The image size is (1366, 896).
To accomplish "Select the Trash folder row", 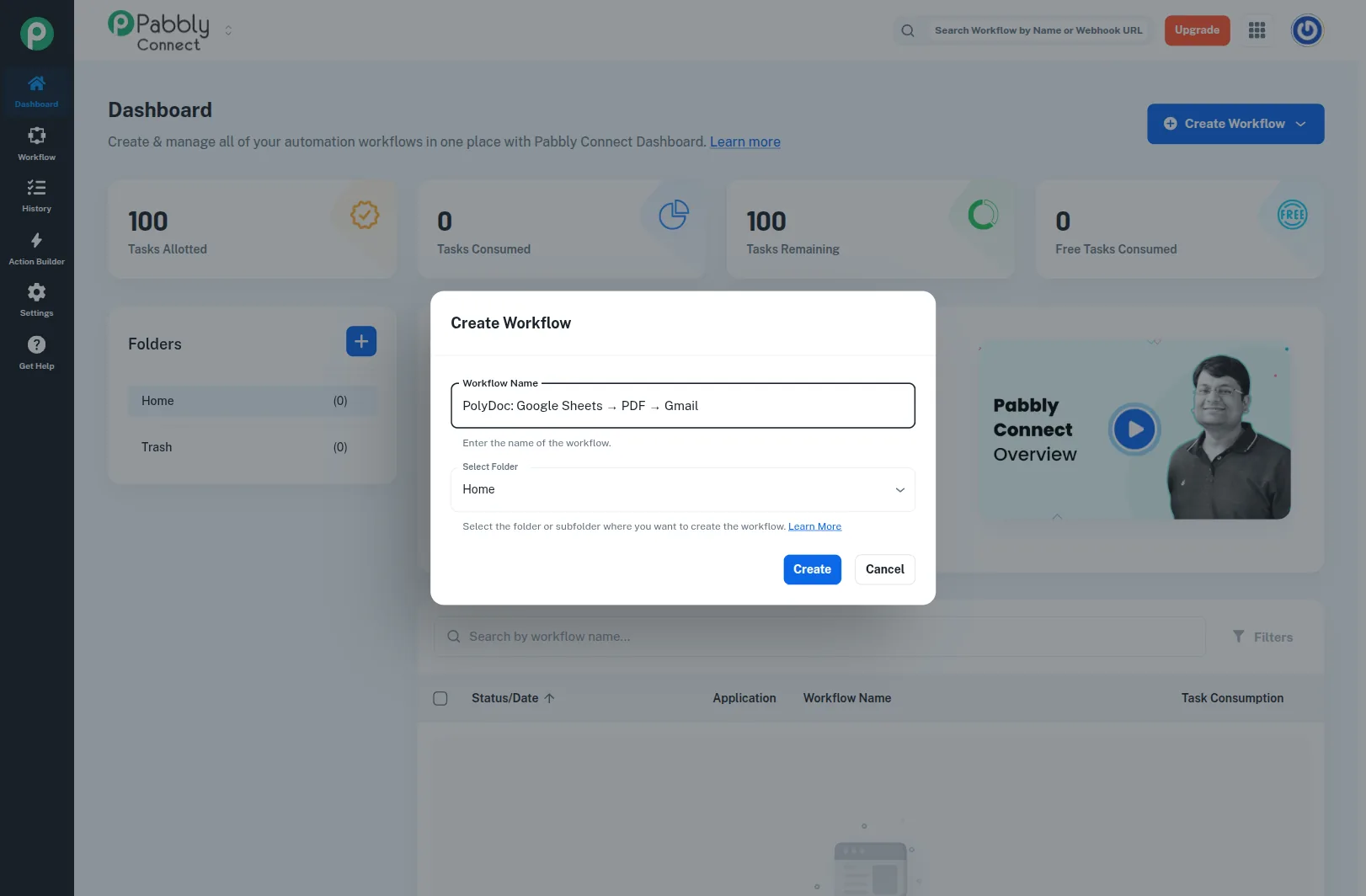I will click(x=253, y=447).
